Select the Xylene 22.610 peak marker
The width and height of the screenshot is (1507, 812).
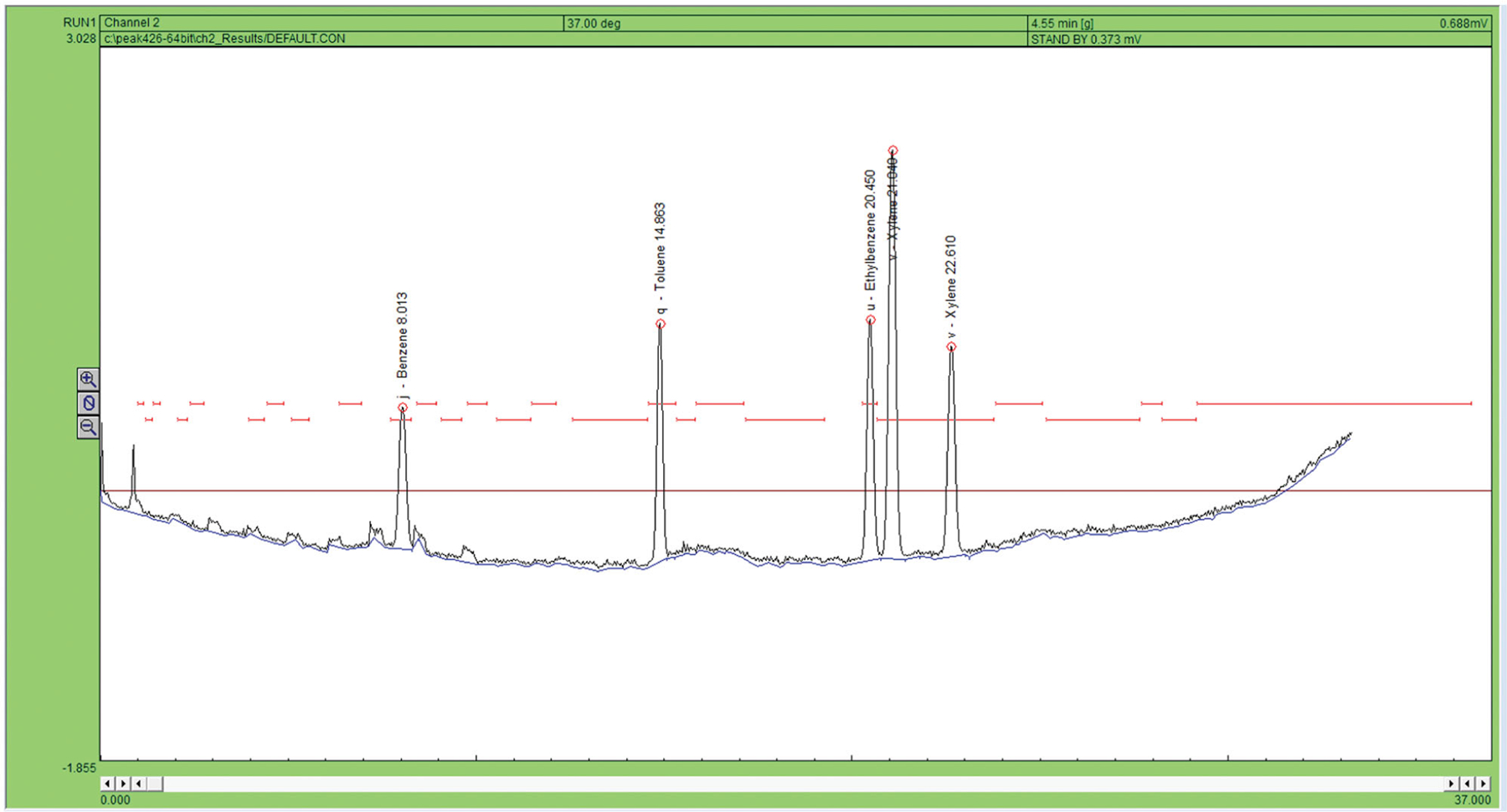tap(951, 347)
